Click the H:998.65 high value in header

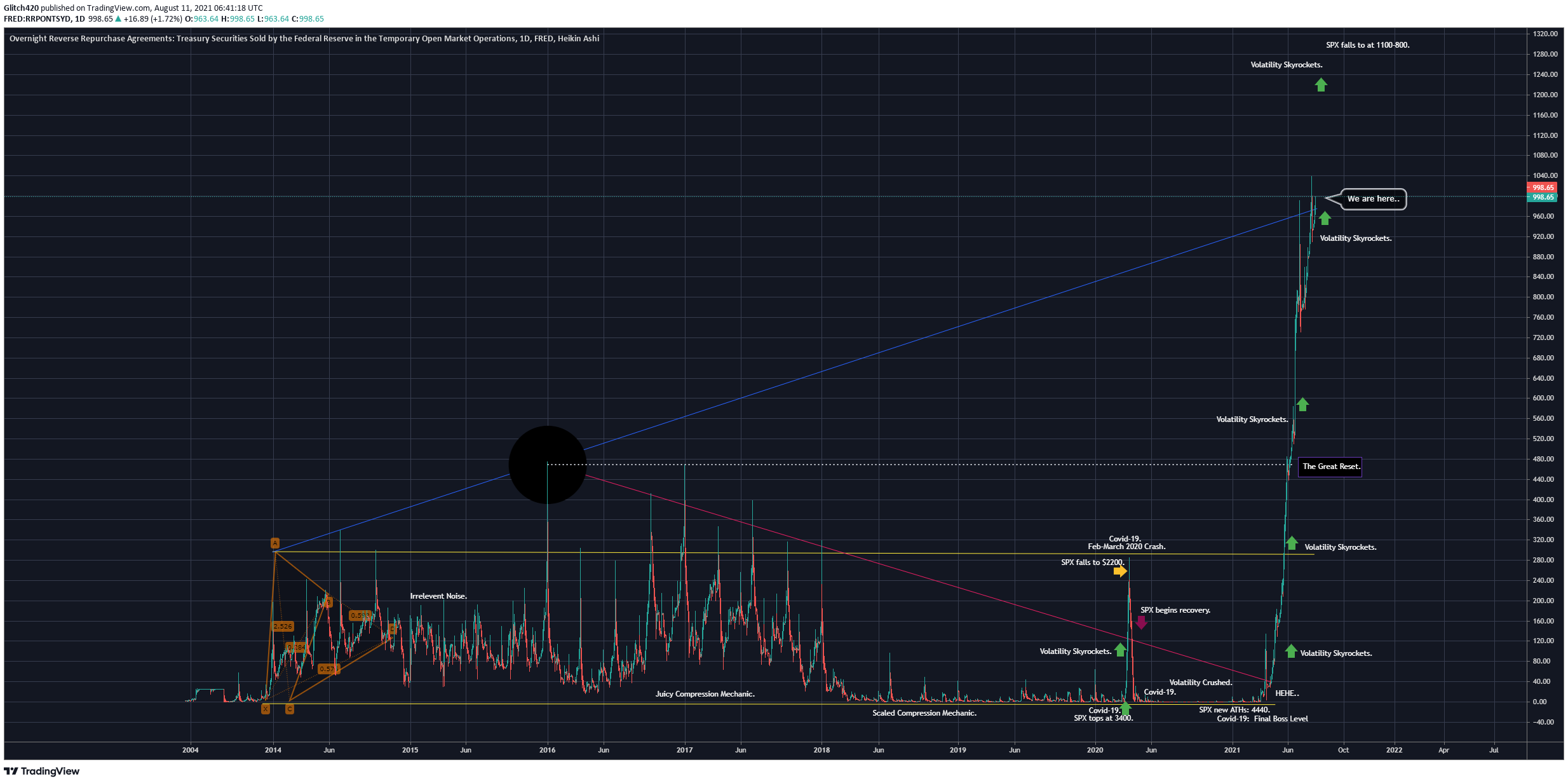[x=238, y=19]
